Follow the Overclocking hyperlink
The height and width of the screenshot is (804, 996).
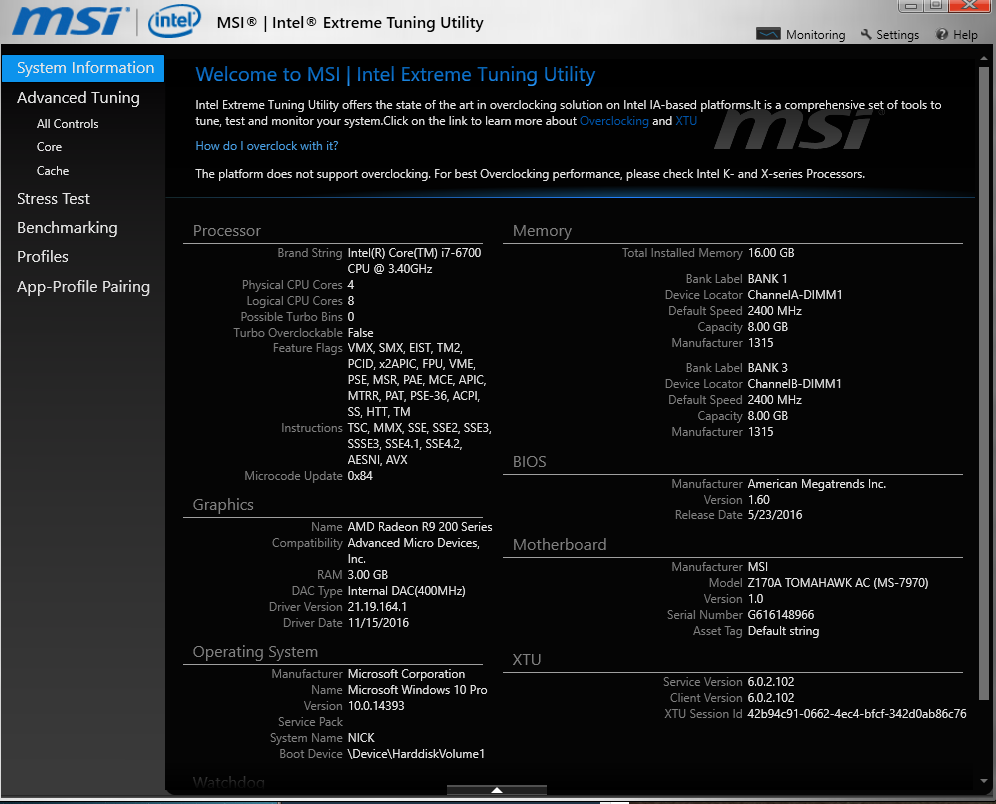[614, 121]
